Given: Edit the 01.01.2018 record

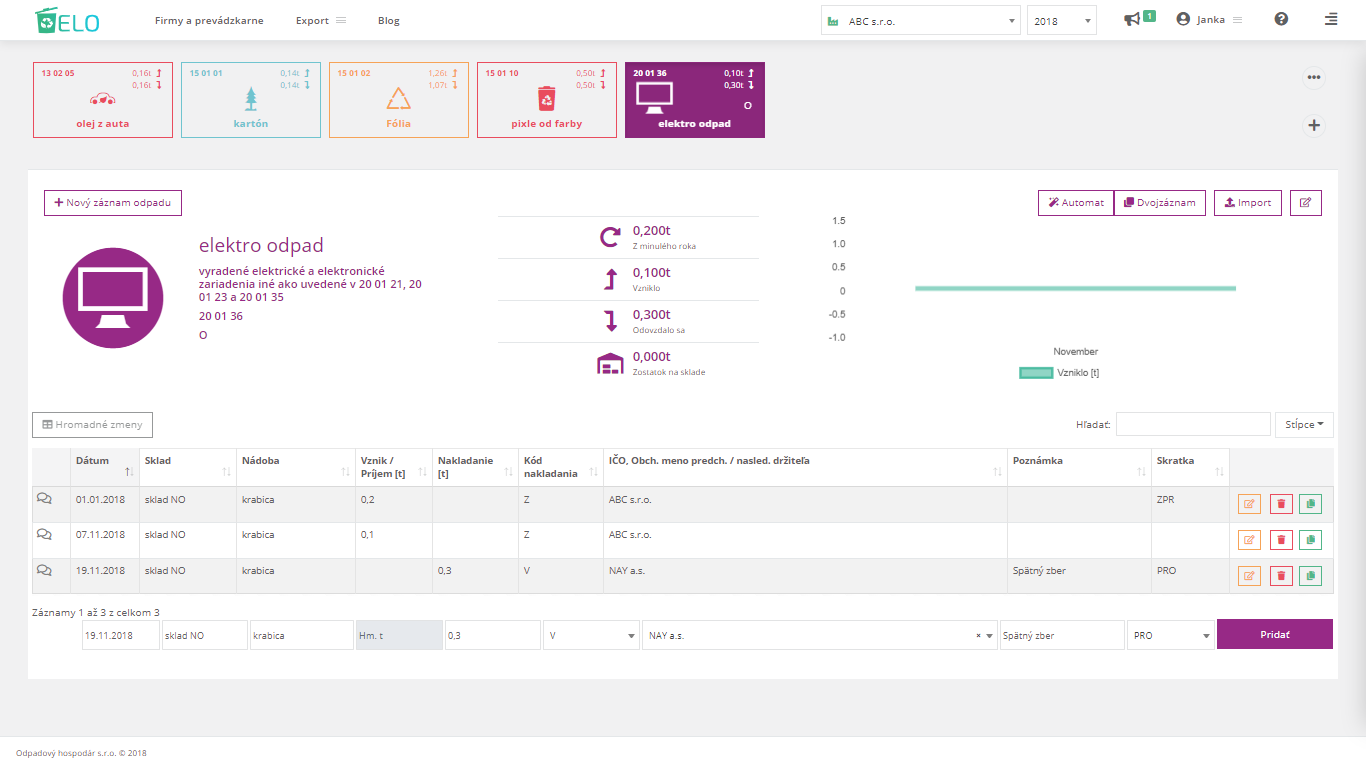Looking at the screenshot, I should [1249, 504].
